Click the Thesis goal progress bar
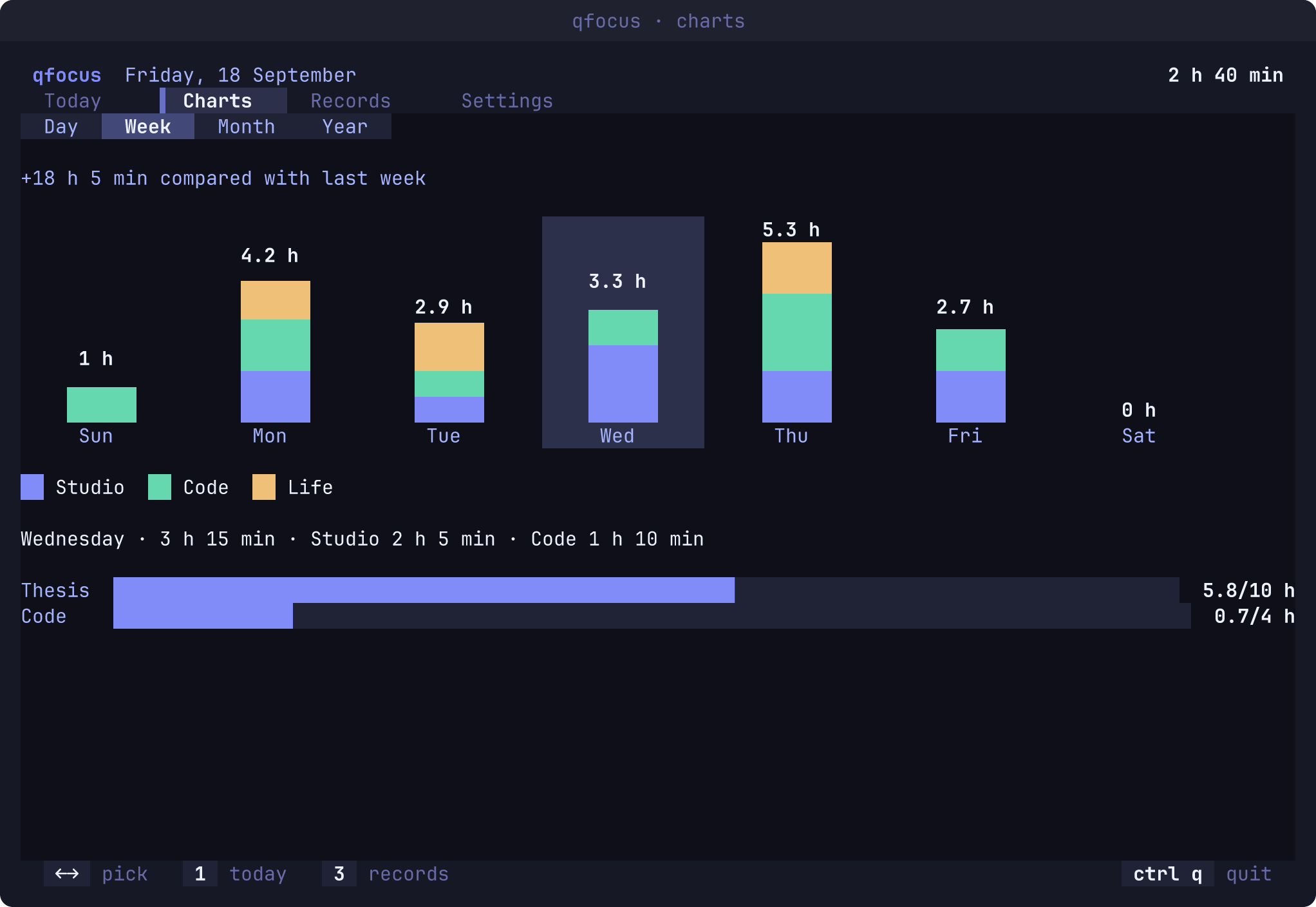Image resolution: width=1316 pixels, height=907 pixels. (646, 590)
